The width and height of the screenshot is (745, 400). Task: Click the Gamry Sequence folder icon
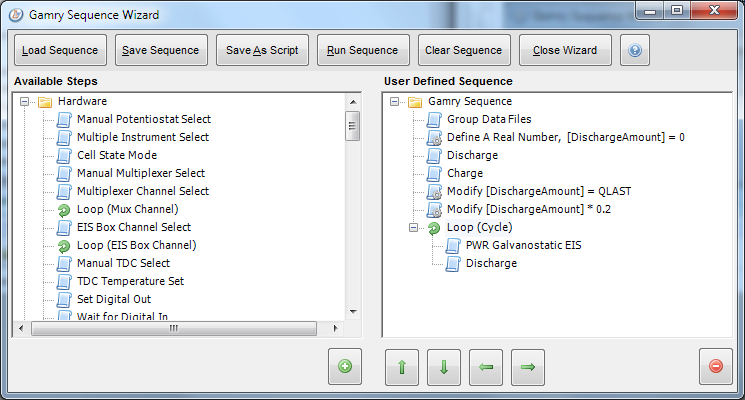point(415,102)
